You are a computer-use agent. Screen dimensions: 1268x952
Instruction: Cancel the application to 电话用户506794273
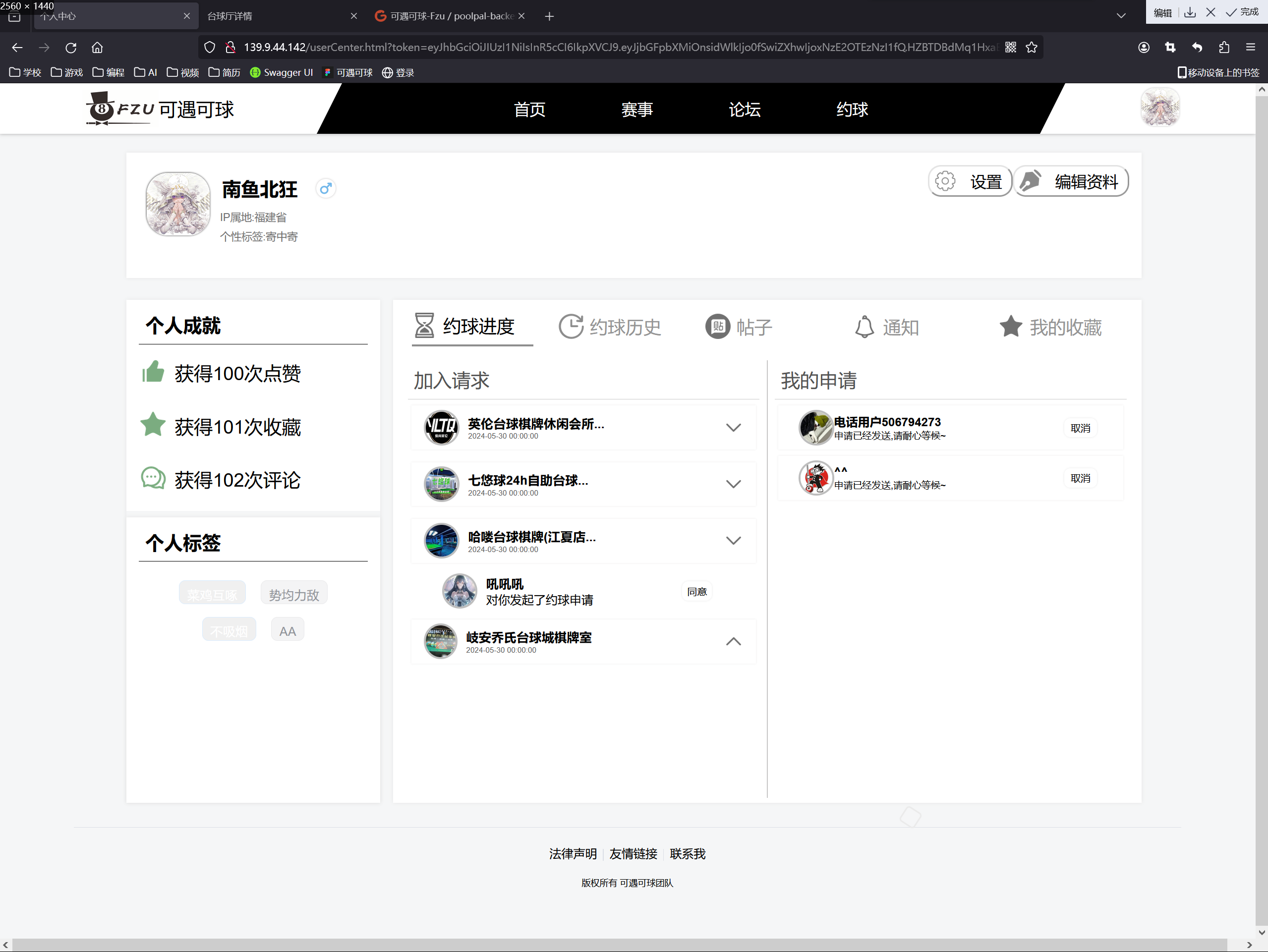(x=1080, y=428)
